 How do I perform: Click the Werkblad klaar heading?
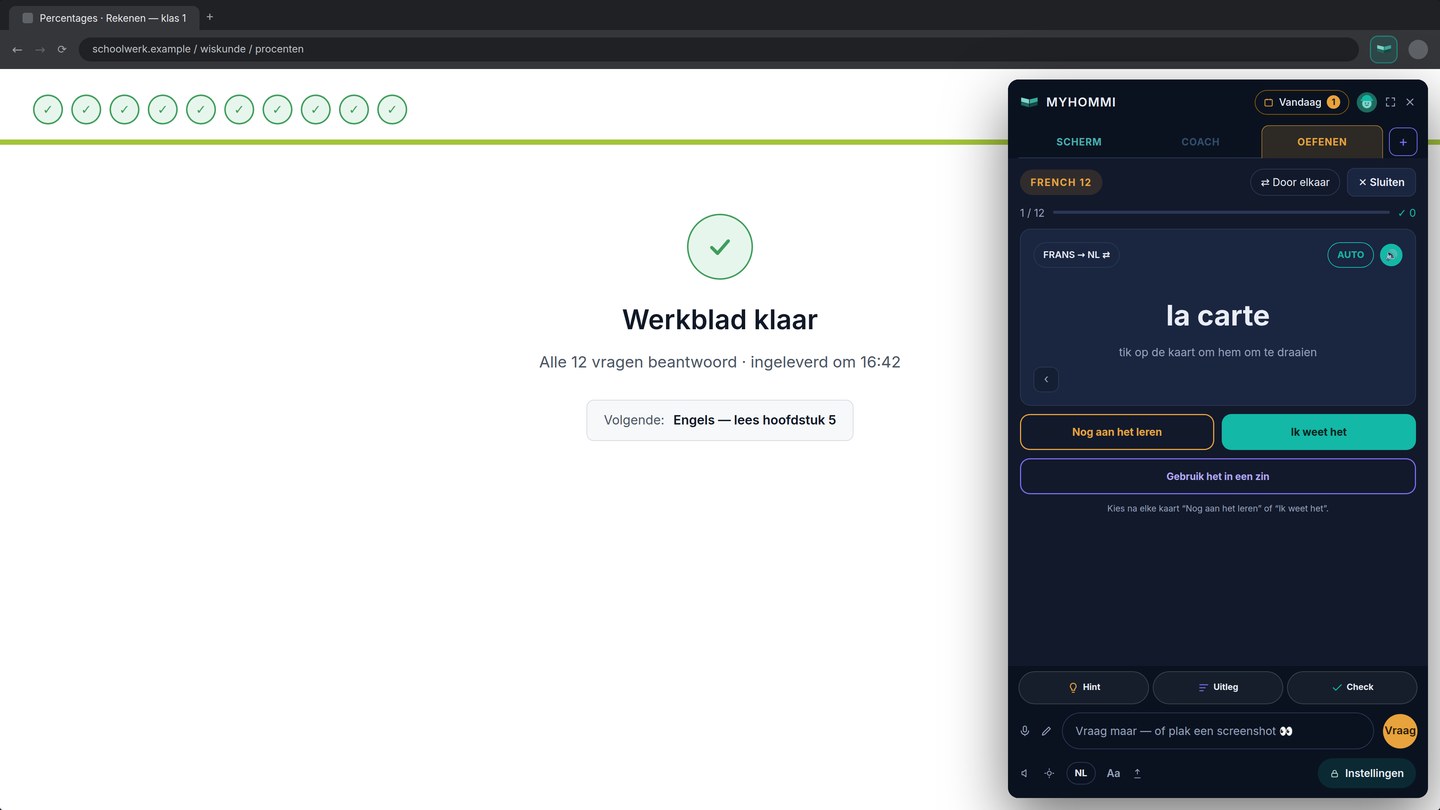[x=720, y=319]
